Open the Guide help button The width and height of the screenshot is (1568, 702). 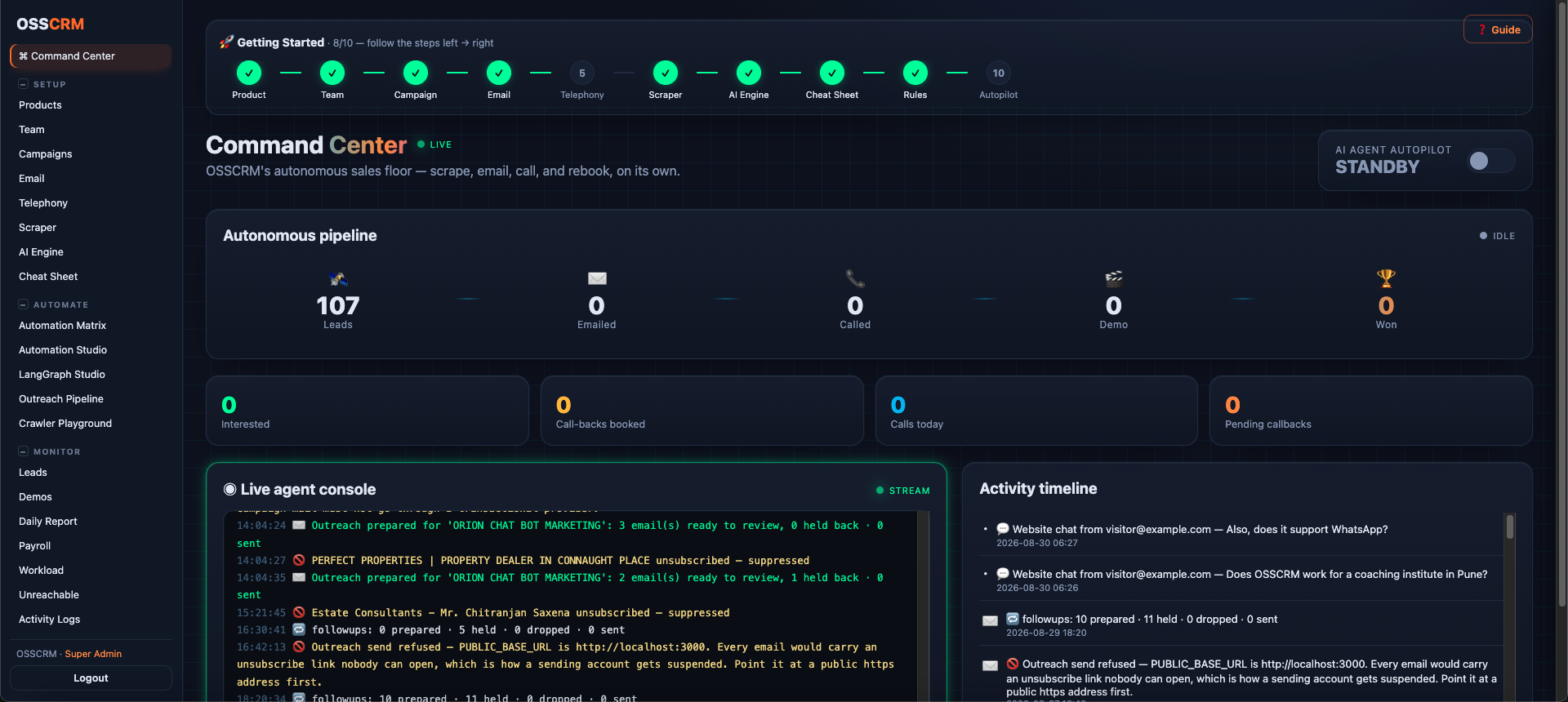(1498, 29)
